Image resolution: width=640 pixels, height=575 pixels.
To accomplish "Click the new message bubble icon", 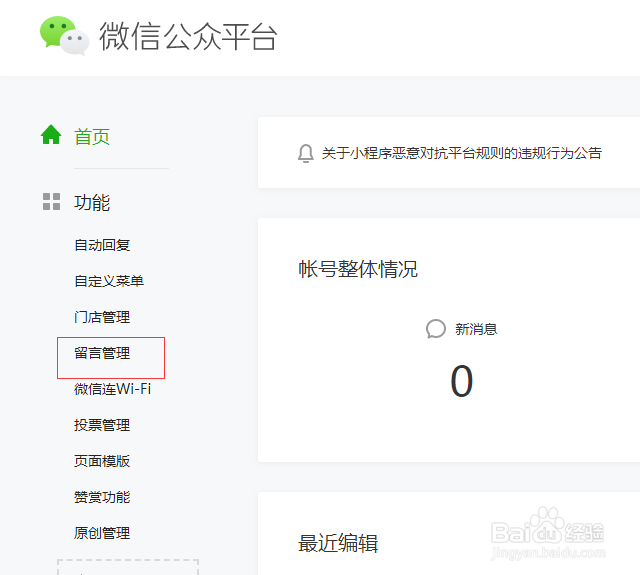I will tap(436, 329).
